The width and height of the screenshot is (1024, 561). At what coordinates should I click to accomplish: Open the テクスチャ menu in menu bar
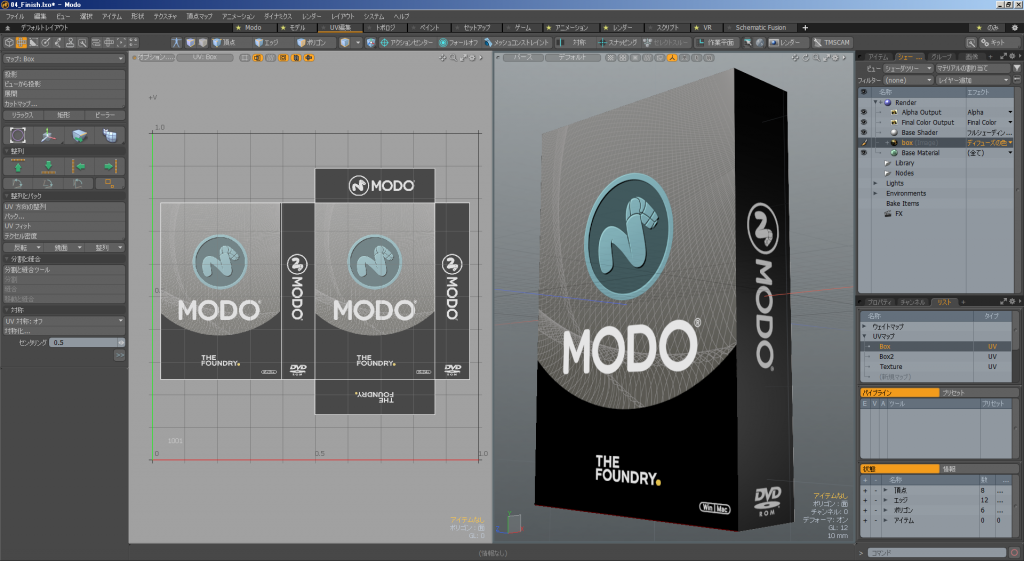coord(167,17)
